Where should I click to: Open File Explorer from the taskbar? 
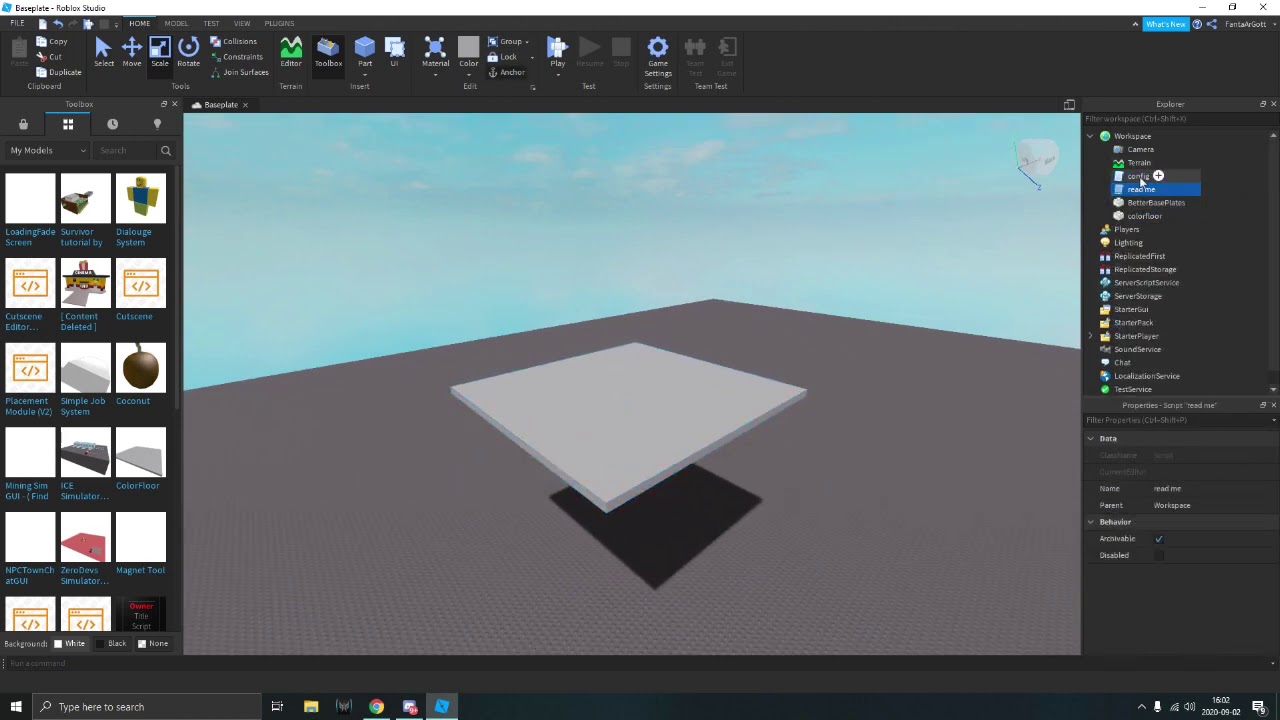[311, 707]
